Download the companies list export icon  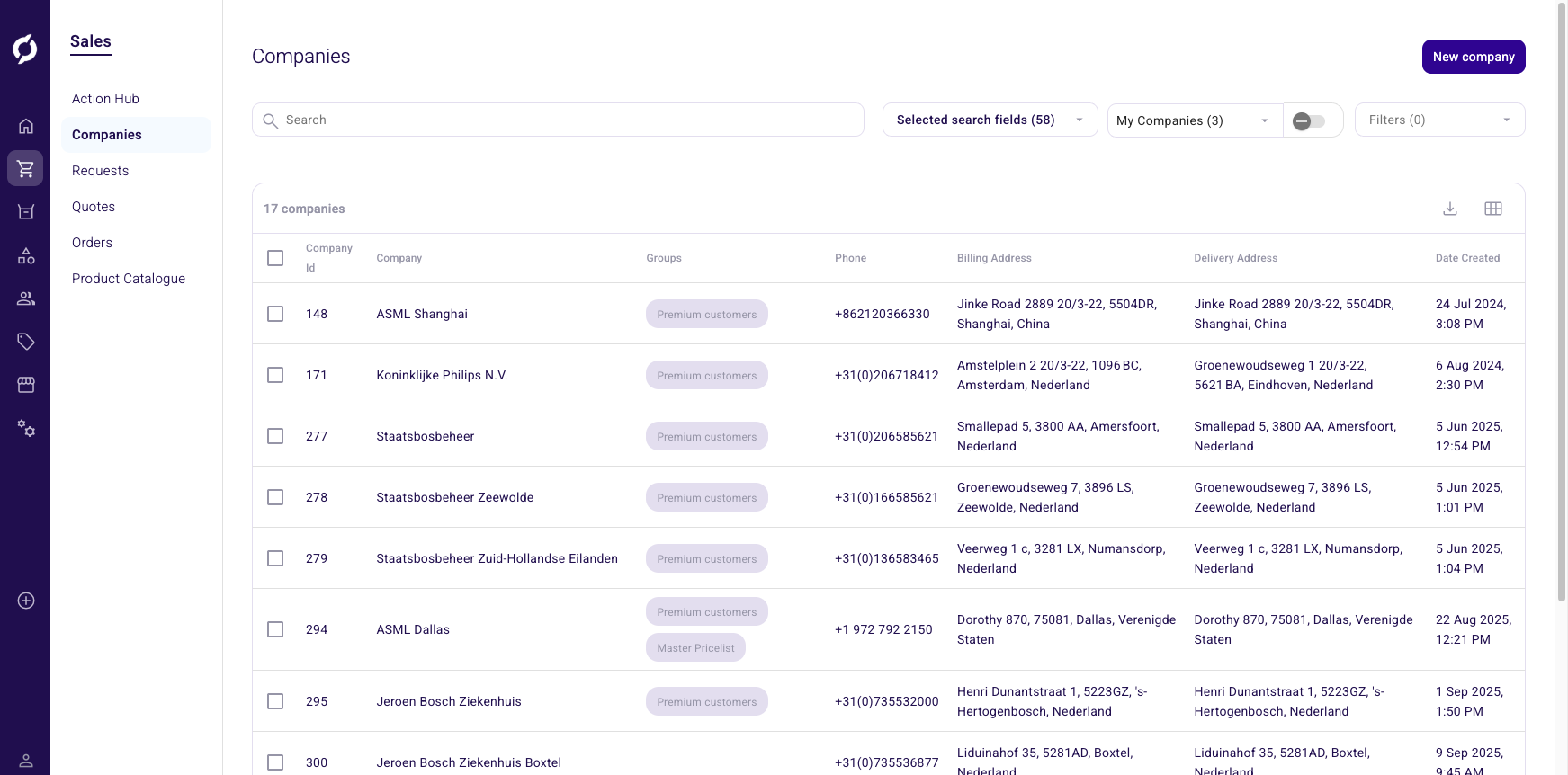pyautogui.click(x=1450, y=209)
